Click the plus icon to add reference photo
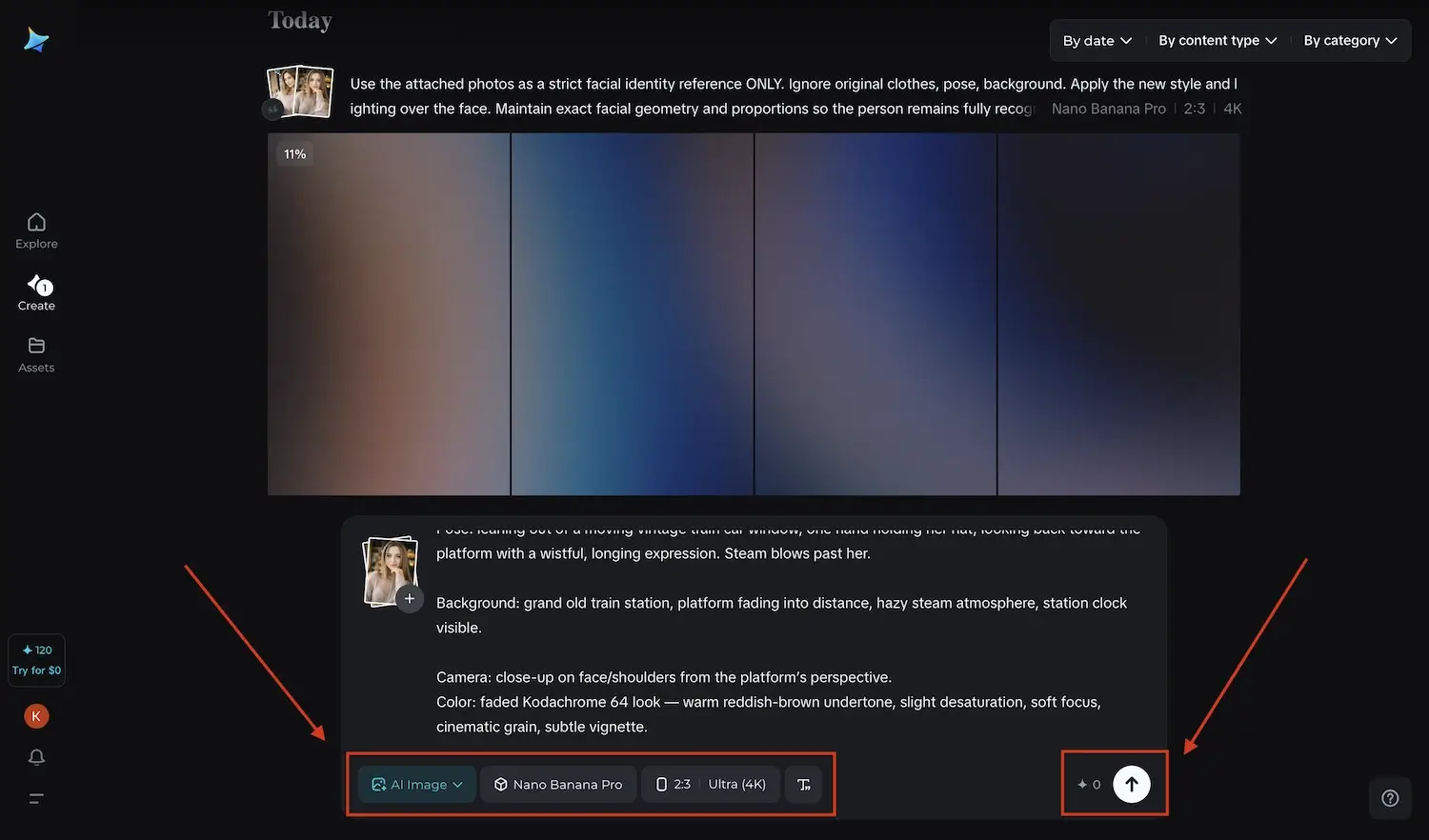The image size is (1429, 840). [x=410, y=599]
